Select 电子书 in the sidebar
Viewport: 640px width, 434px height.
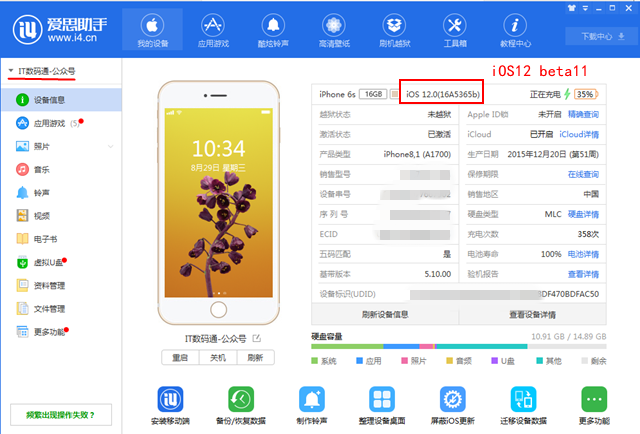coord(62,239)
